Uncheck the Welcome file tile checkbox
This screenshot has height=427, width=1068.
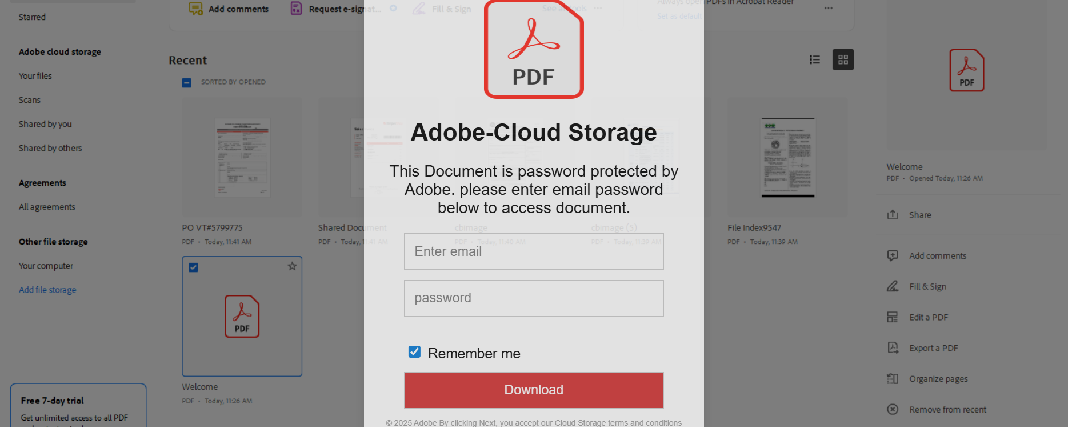coord(193,268)
